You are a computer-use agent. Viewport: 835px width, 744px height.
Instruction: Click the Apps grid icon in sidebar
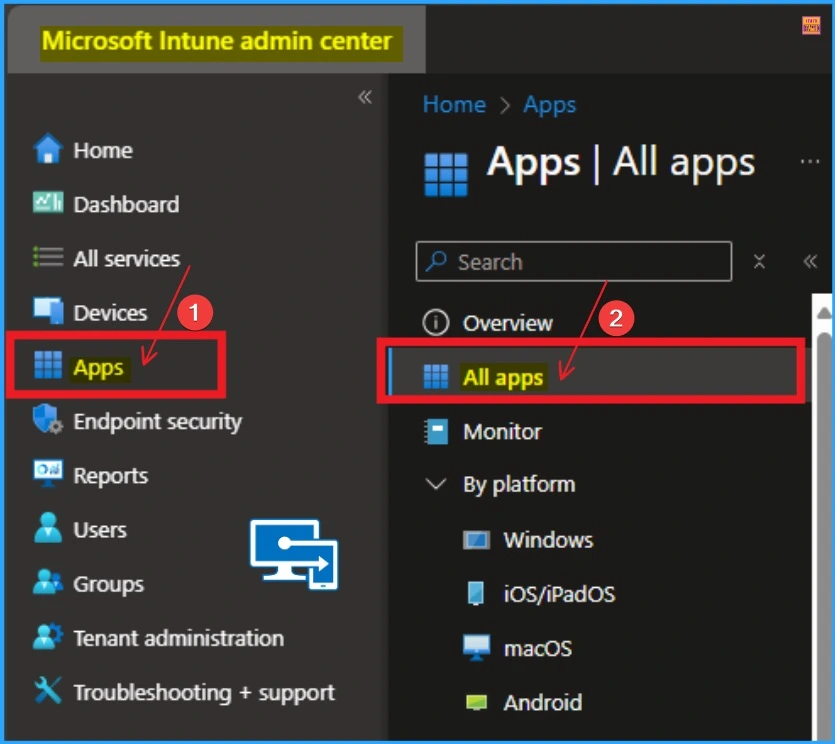pos(48,365)
